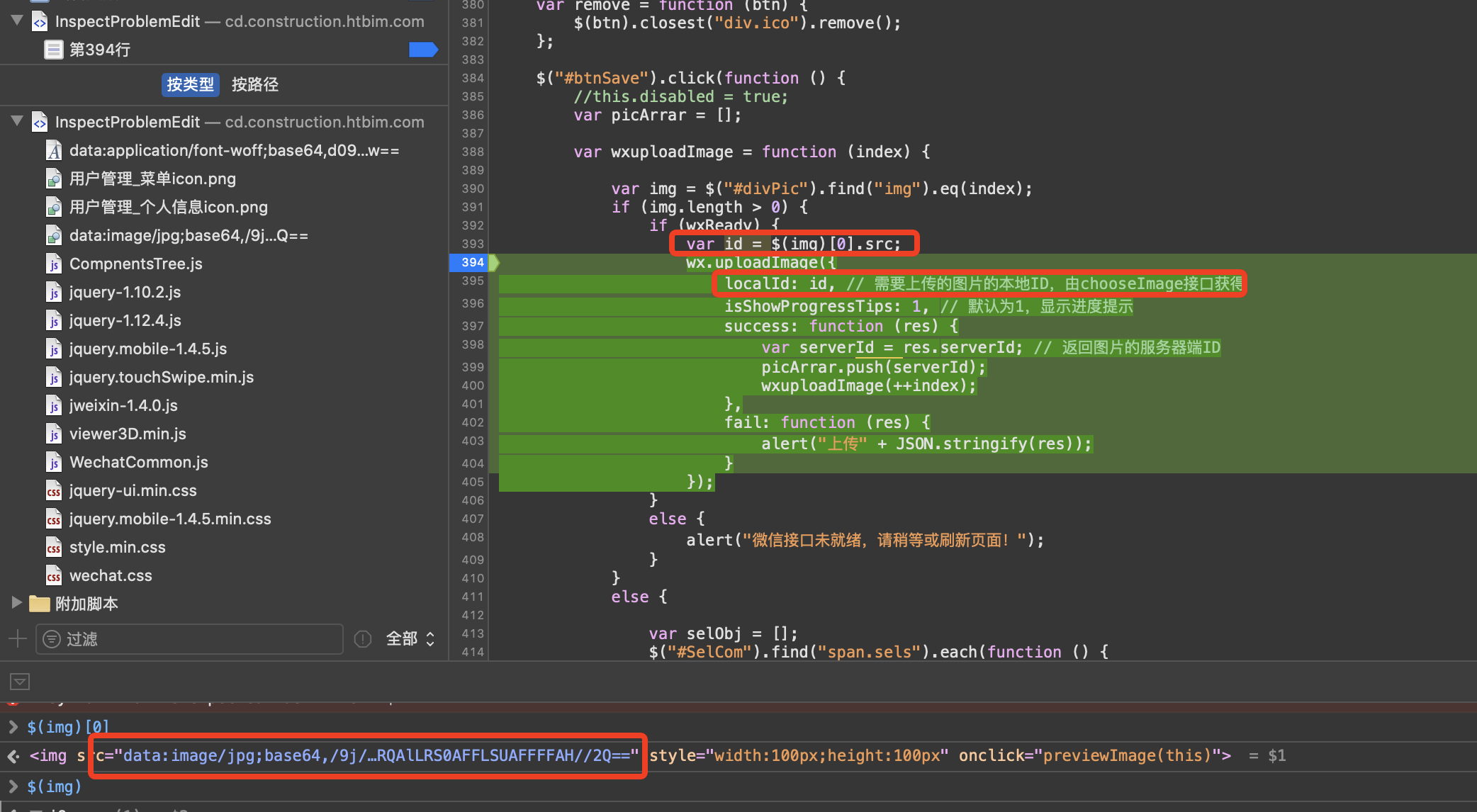Click the blue breakpoint marker beside 第394行
Viewport: 1477px width, 812px height.
tap(423, 50)
